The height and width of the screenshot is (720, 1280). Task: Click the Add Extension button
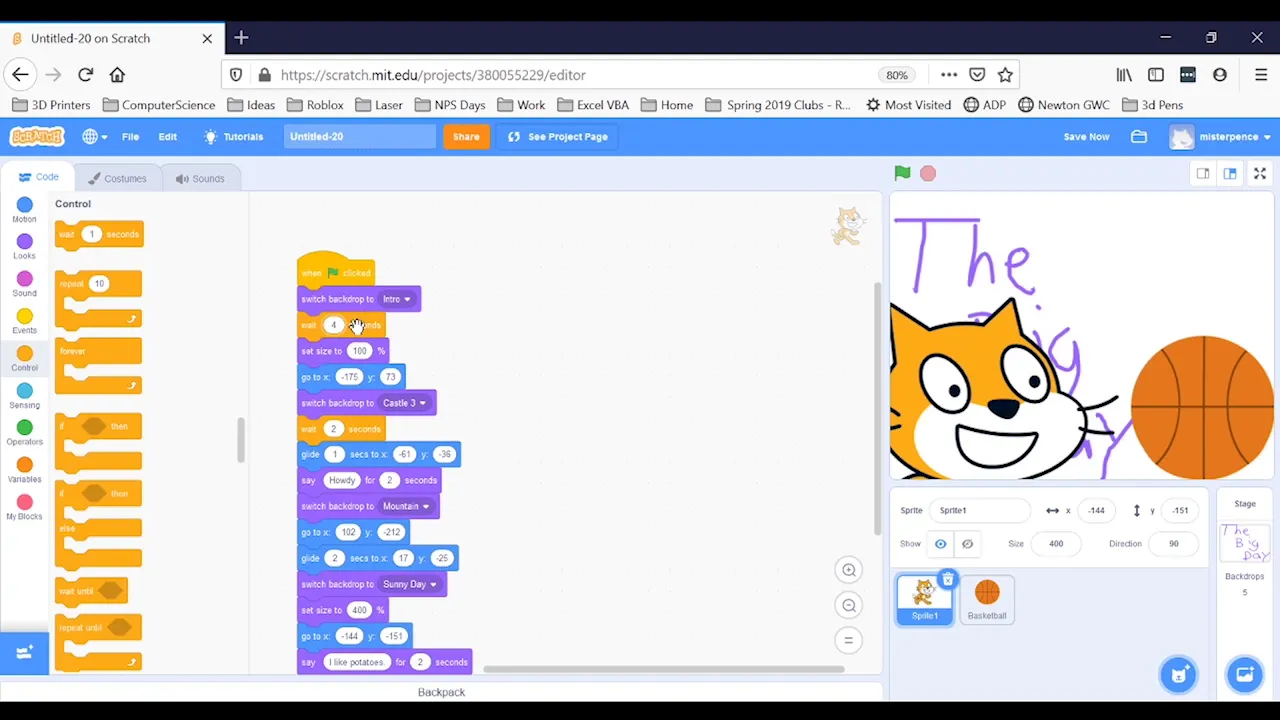click(x=24, y=653)
